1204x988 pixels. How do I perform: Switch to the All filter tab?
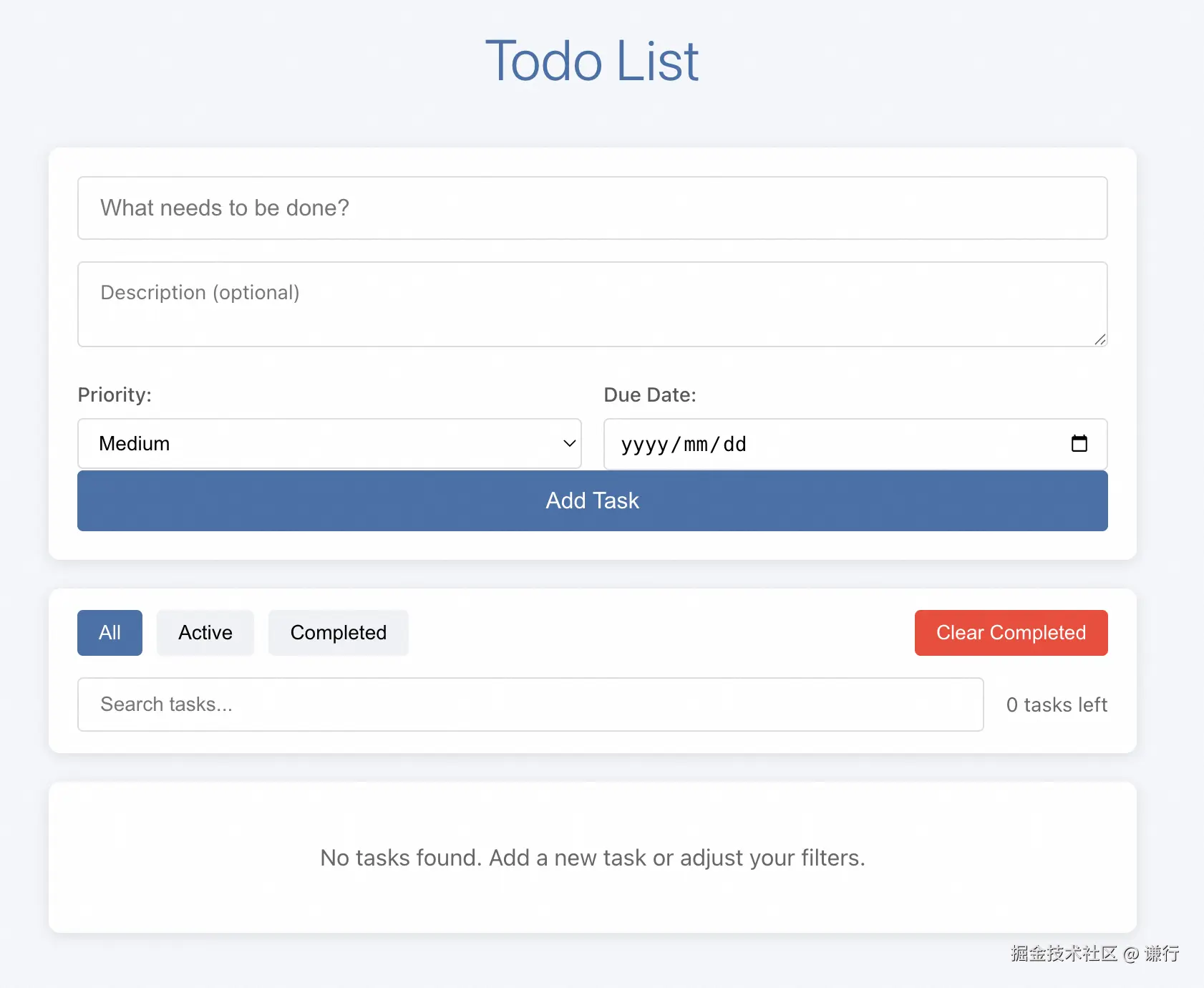[110, 633]
